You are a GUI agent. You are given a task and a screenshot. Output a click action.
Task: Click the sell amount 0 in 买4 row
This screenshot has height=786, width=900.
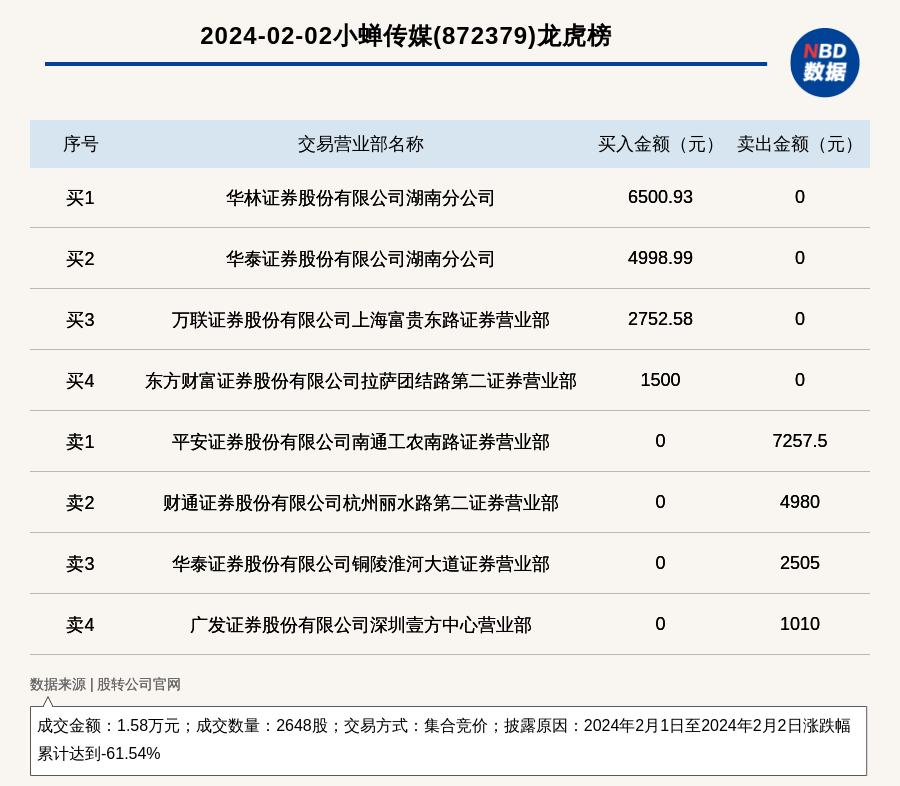(800, 380)
